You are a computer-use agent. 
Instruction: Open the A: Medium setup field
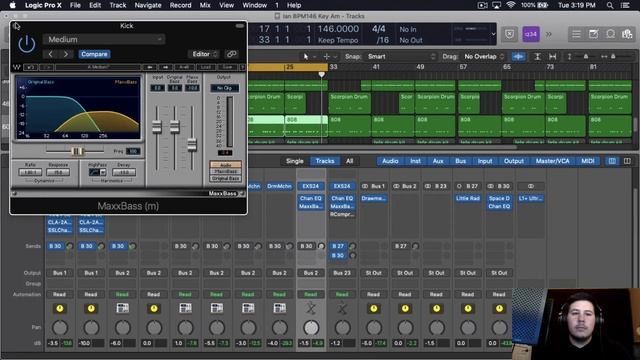pos(98,67)
